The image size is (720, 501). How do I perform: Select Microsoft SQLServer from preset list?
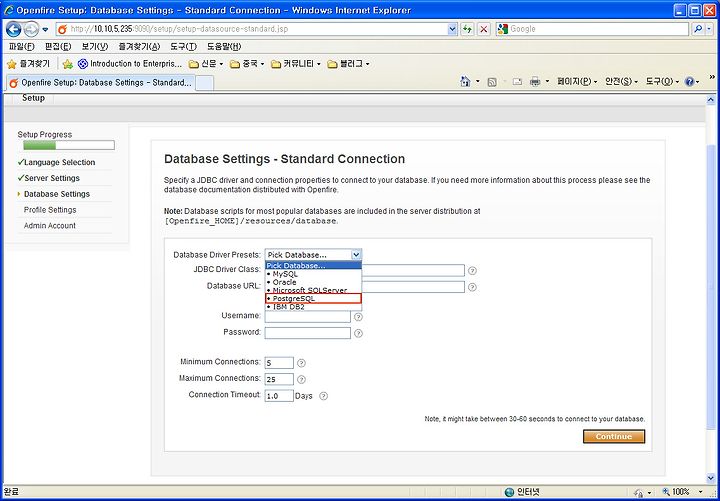(313, 291)
